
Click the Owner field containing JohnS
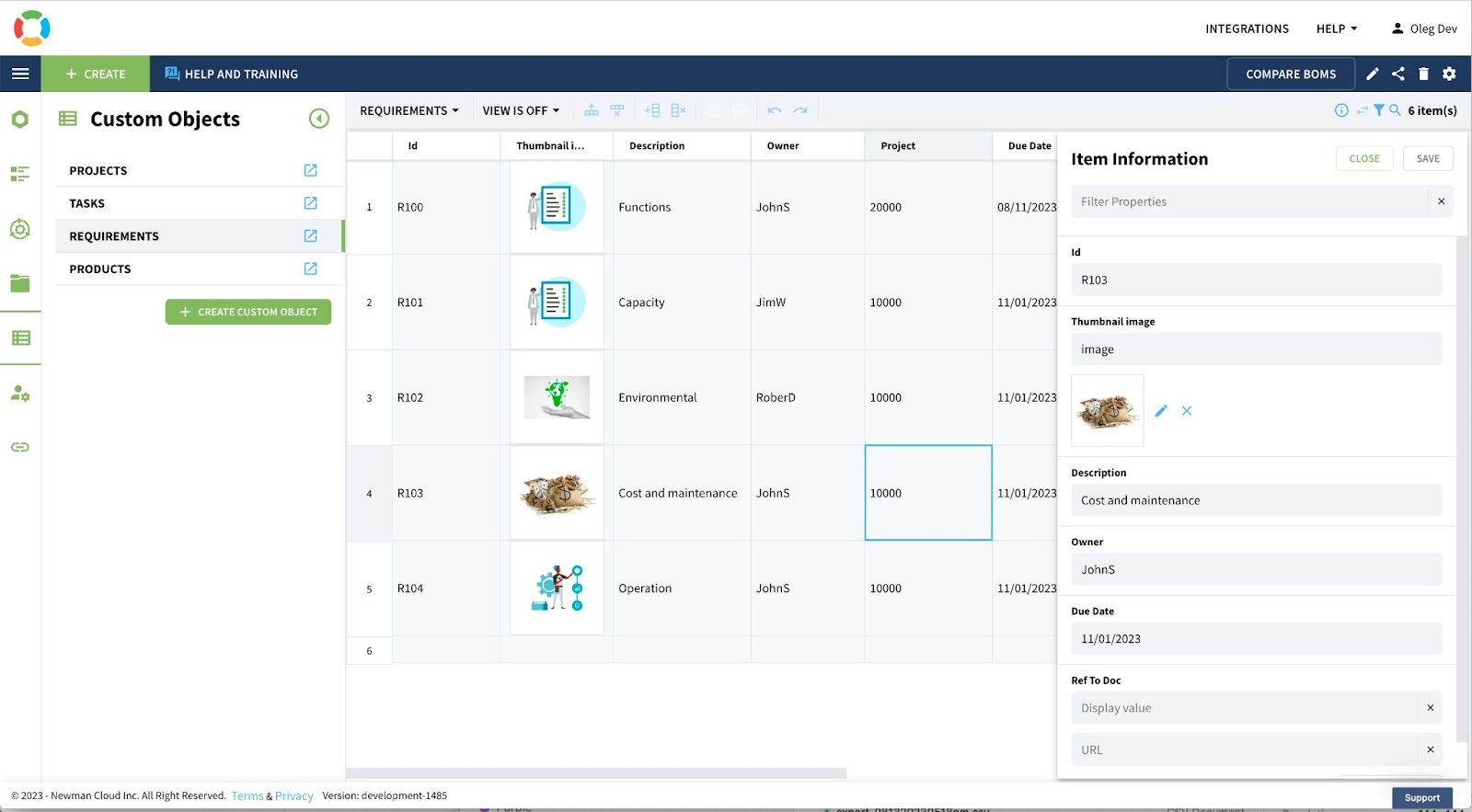[x=1257, y=569]
